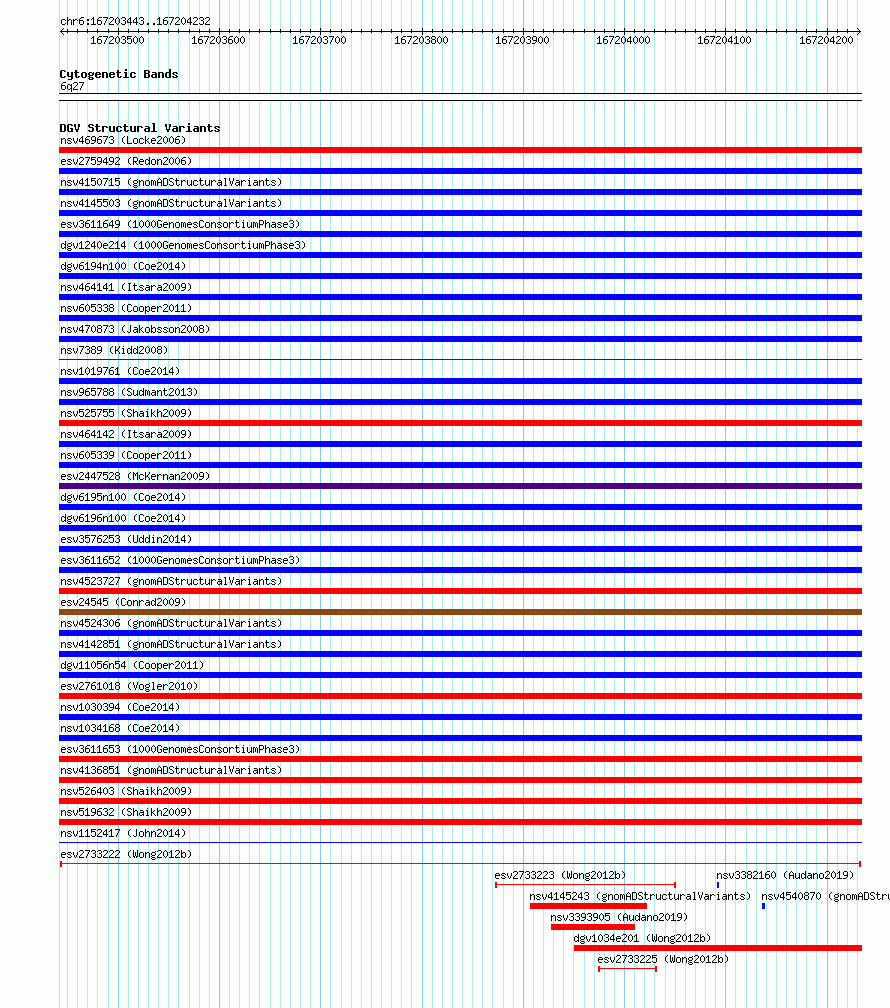Open the esv3611652 (1000GenomesConsortiumPhase3) label
The image size is (890, 1008).
[180, 561]
